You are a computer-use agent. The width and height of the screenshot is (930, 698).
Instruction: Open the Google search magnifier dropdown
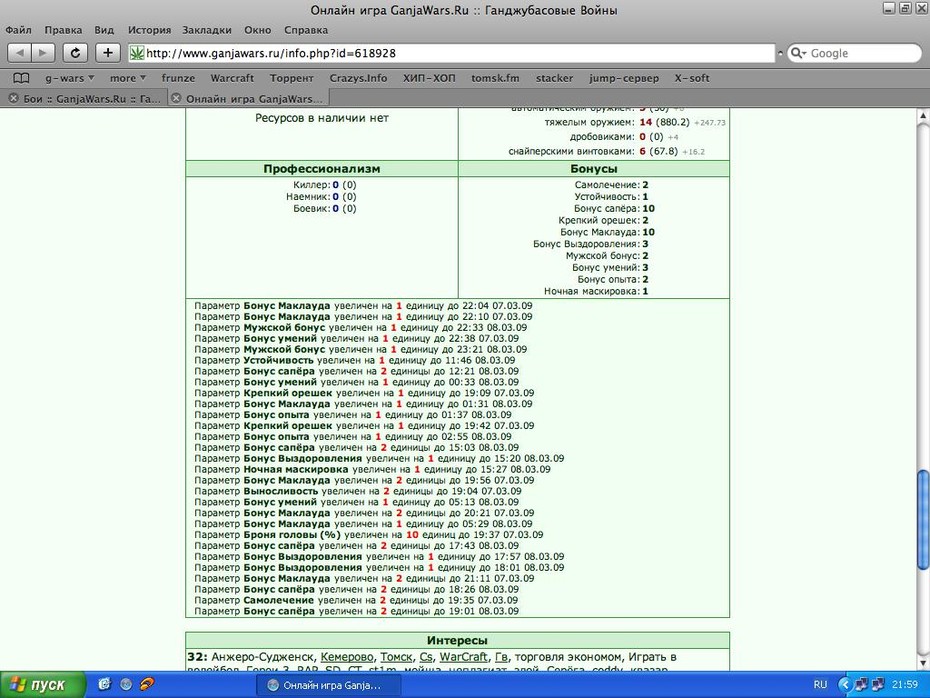tap(799, 53)
